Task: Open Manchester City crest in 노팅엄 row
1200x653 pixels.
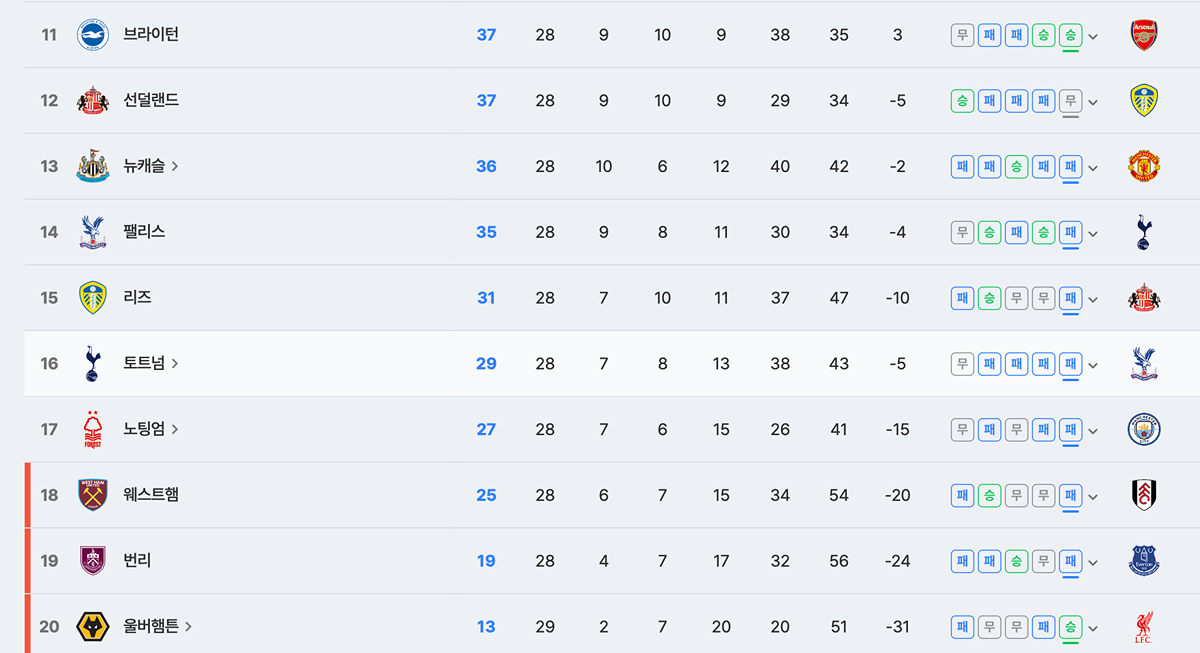Action: 1143,429
